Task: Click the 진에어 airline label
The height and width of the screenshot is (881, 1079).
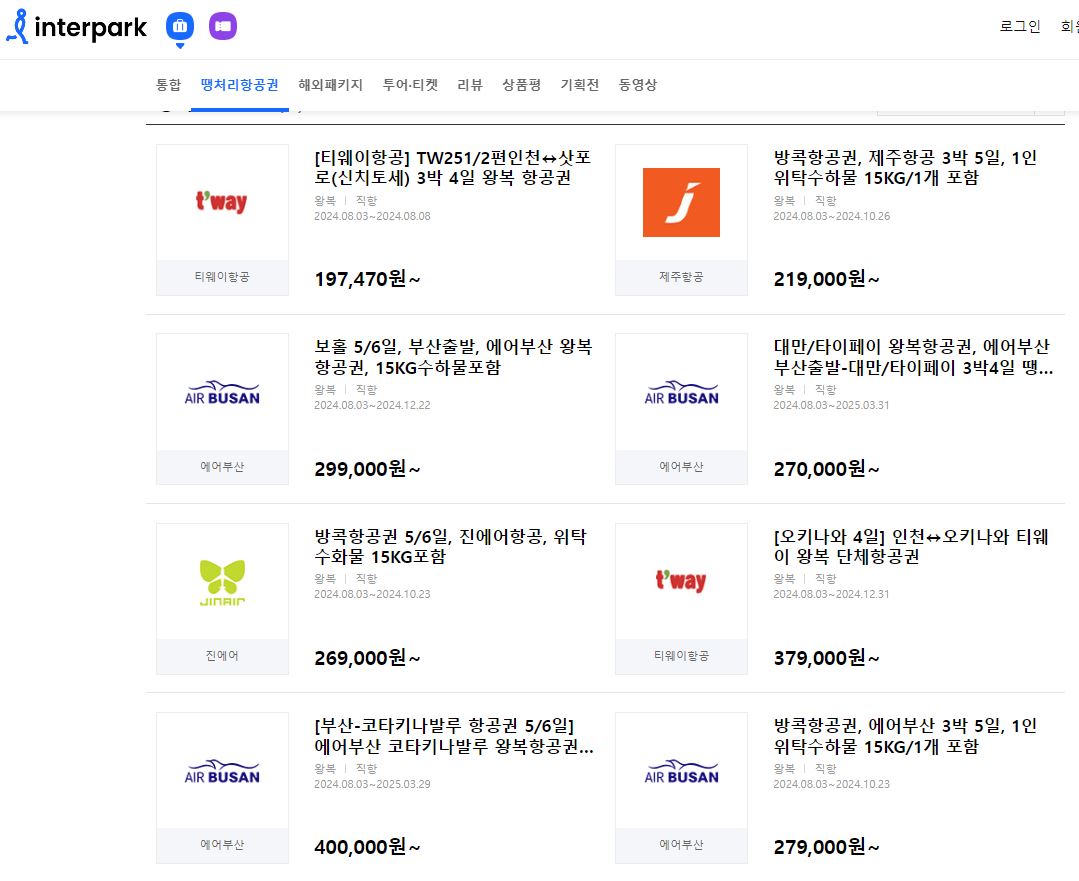Action: pos(222,656)
